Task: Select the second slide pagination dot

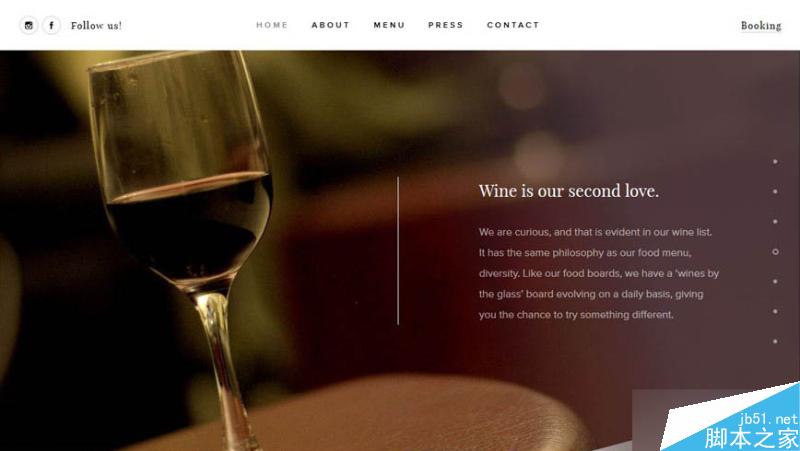Action: point(775,191)
